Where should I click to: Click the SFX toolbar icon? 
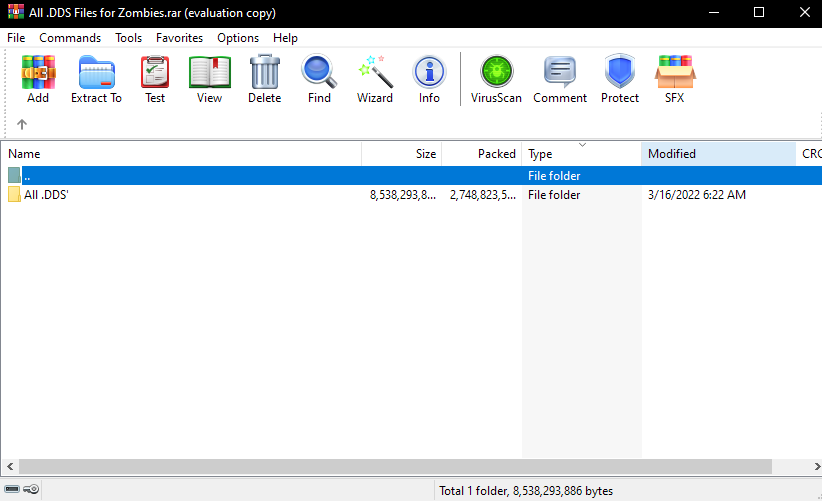675,72
